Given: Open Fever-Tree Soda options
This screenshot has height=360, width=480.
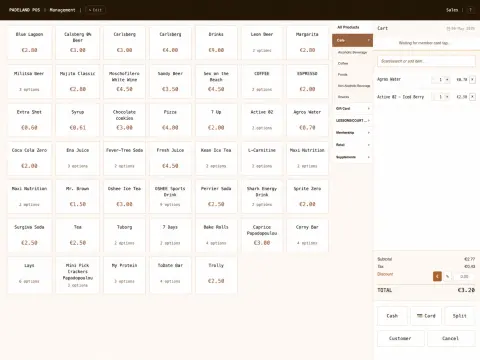Looking at the screenshot, I should 124,158.
